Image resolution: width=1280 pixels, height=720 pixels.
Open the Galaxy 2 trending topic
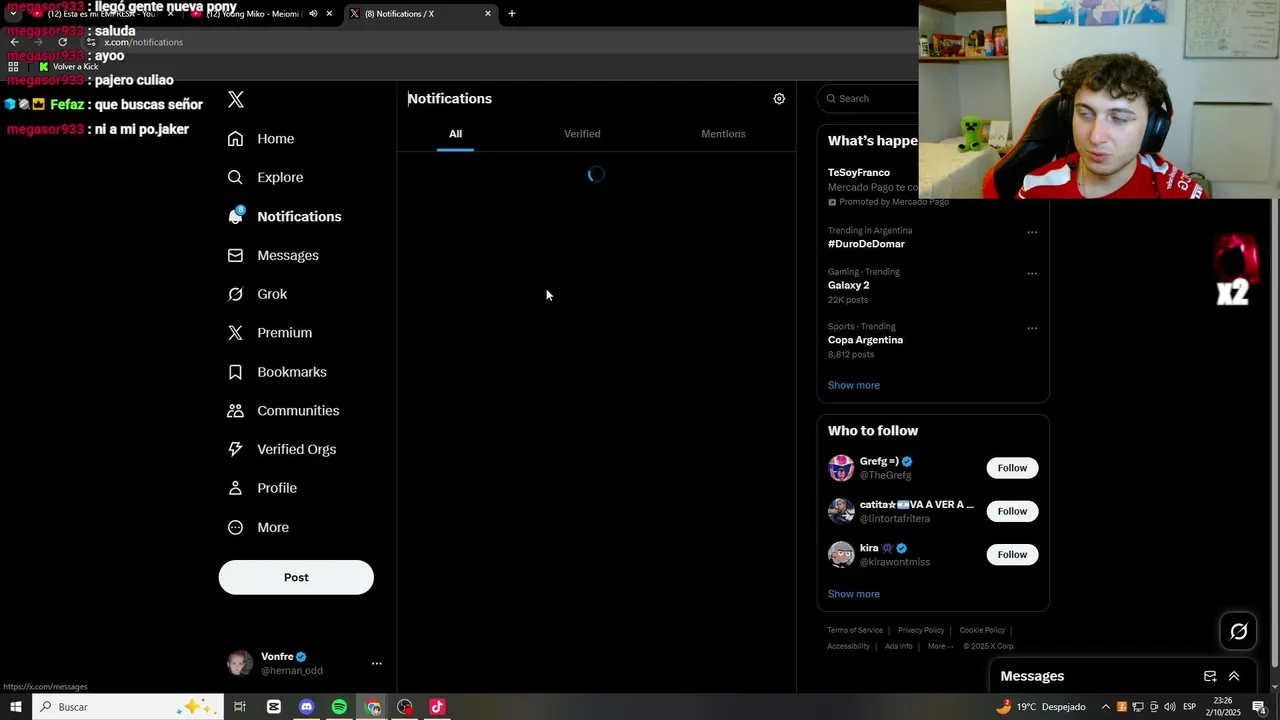click(848, 285)
